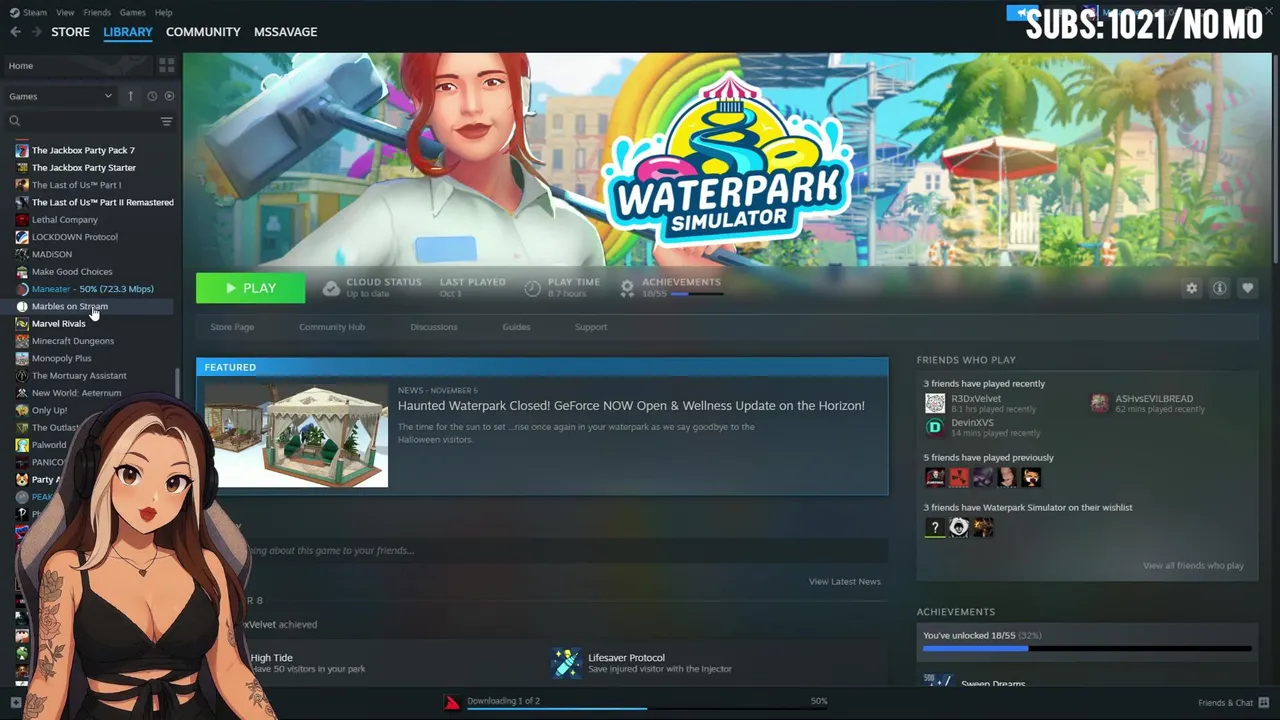Screen dimensions: 1280x720
Task: Open the Games menu
Action: (132, 12)
